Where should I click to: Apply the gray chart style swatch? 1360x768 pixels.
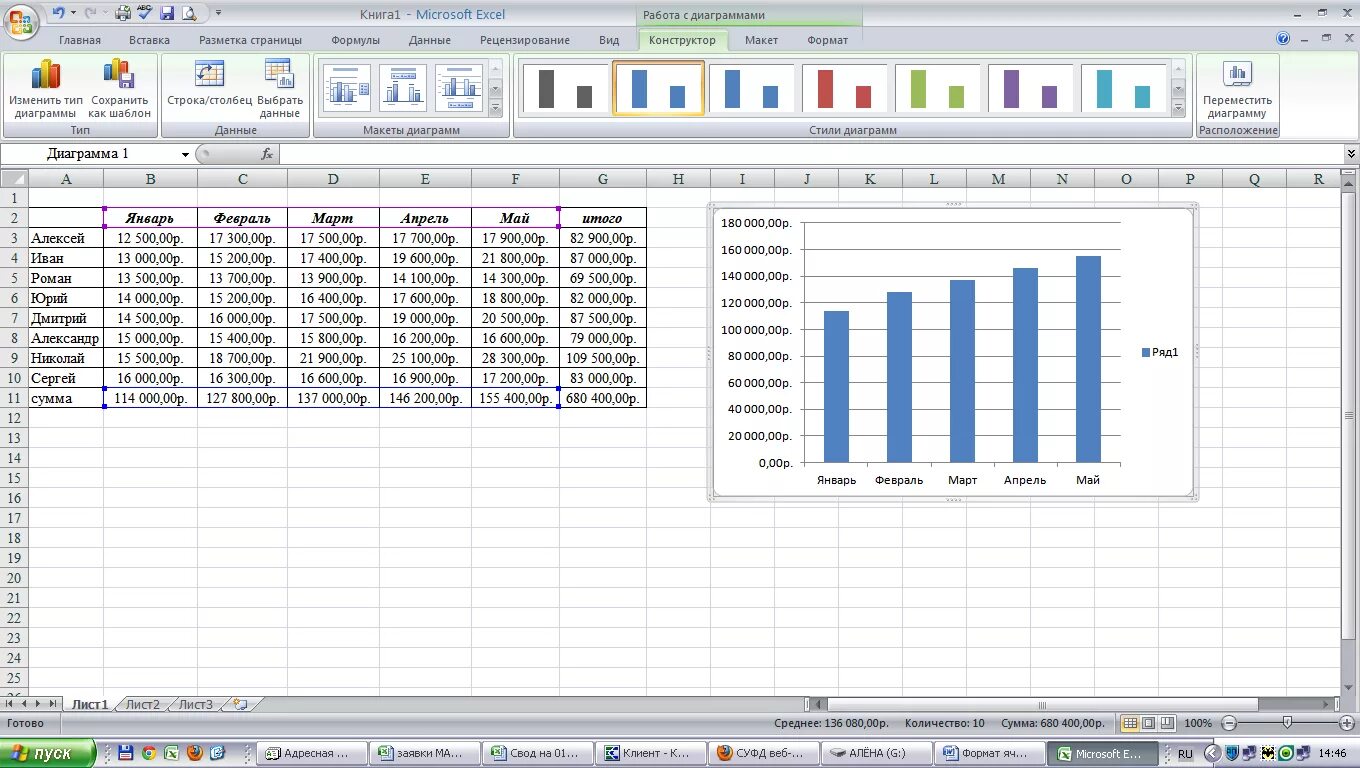click(565, 89)
